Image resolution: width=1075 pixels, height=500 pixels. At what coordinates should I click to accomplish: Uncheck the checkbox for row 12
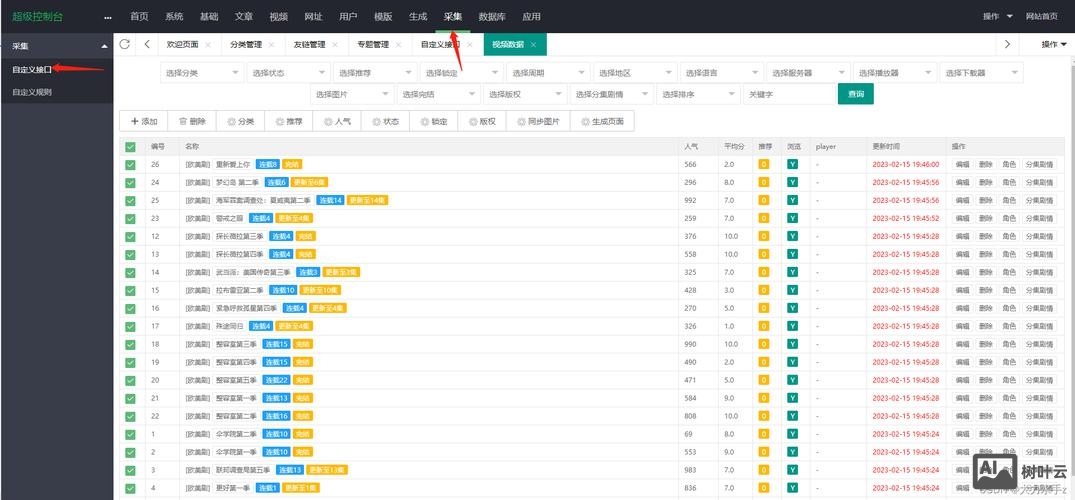pyautogui.click(x=130, y=237)
